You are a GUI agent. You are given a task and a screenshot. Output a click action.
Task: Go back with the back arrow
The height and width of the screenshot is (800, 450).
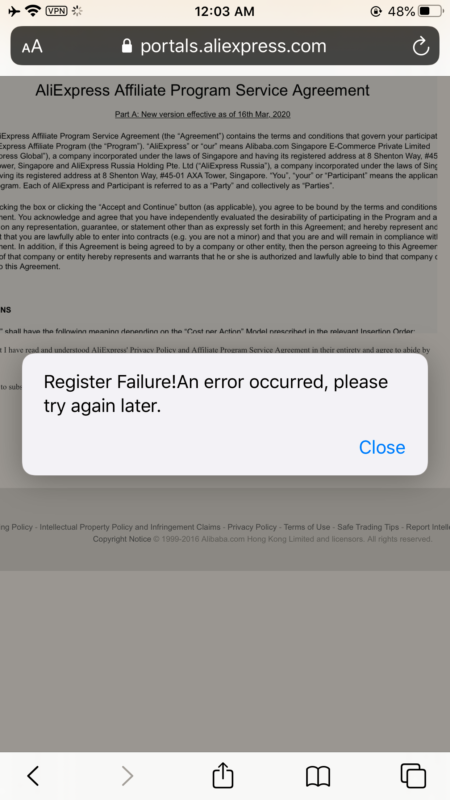click(33, 776)
